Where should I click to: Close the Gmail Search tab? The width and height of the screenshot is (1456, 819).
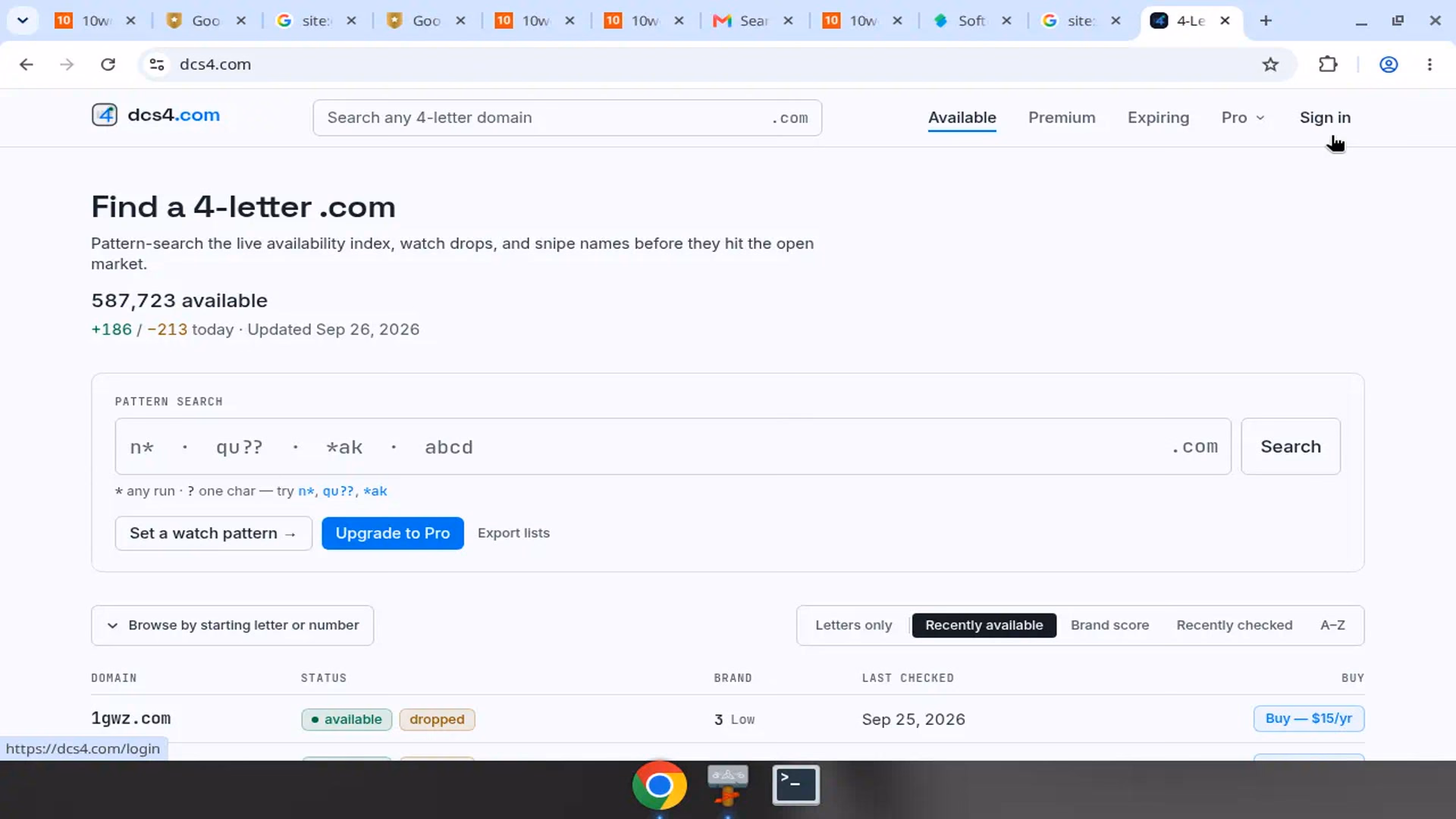tap(788, 20)
